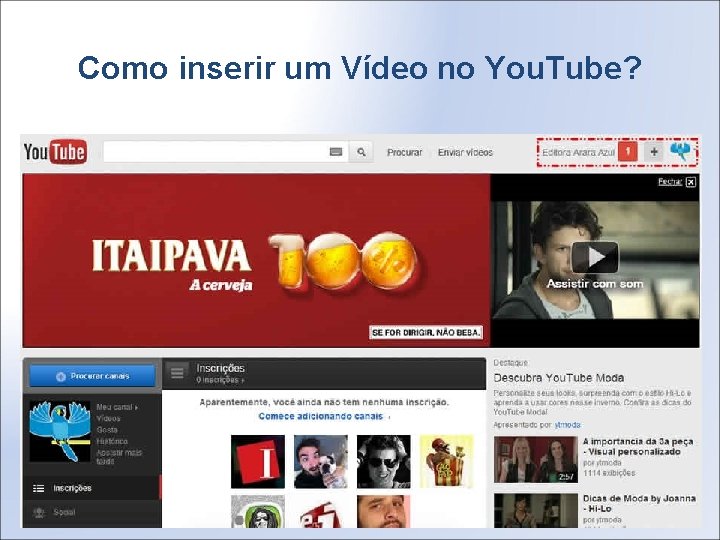Open the blue bird avatar in header
The image size is (720, 540).
click(x=681, y=151)
